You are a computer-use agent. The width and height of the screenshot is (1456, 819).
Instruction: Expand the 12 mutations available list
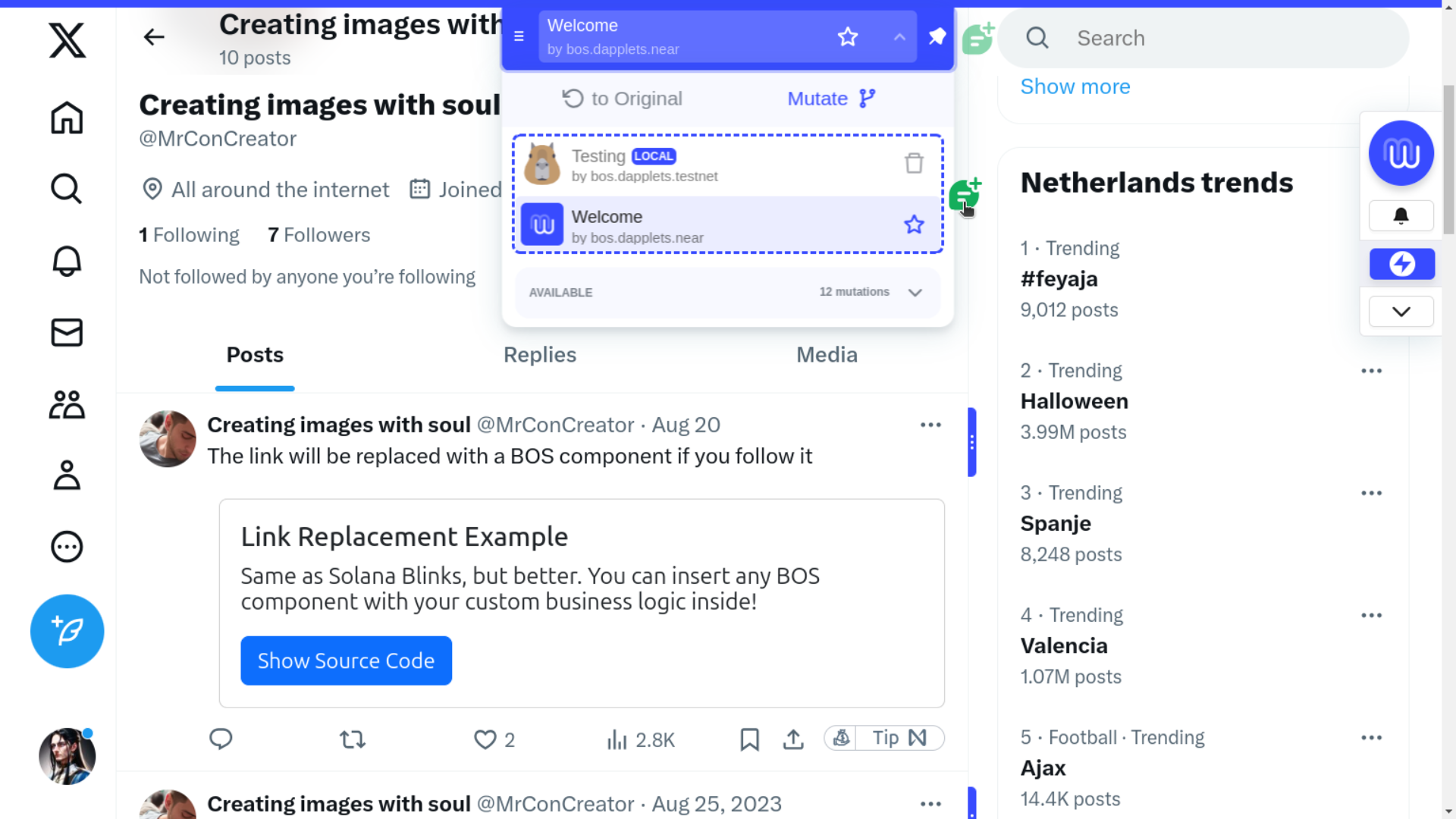(x=914, y=292)
